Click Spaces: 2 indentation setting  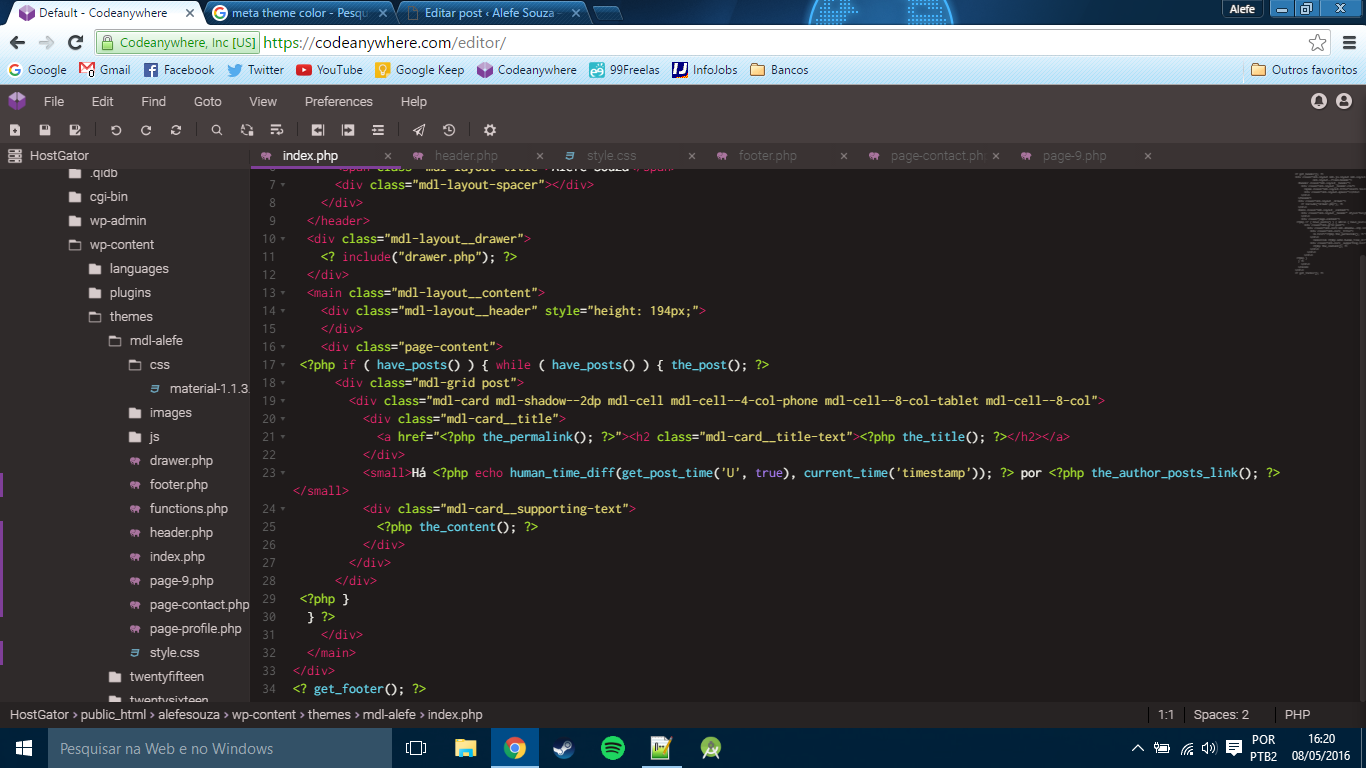[1221, 715]
